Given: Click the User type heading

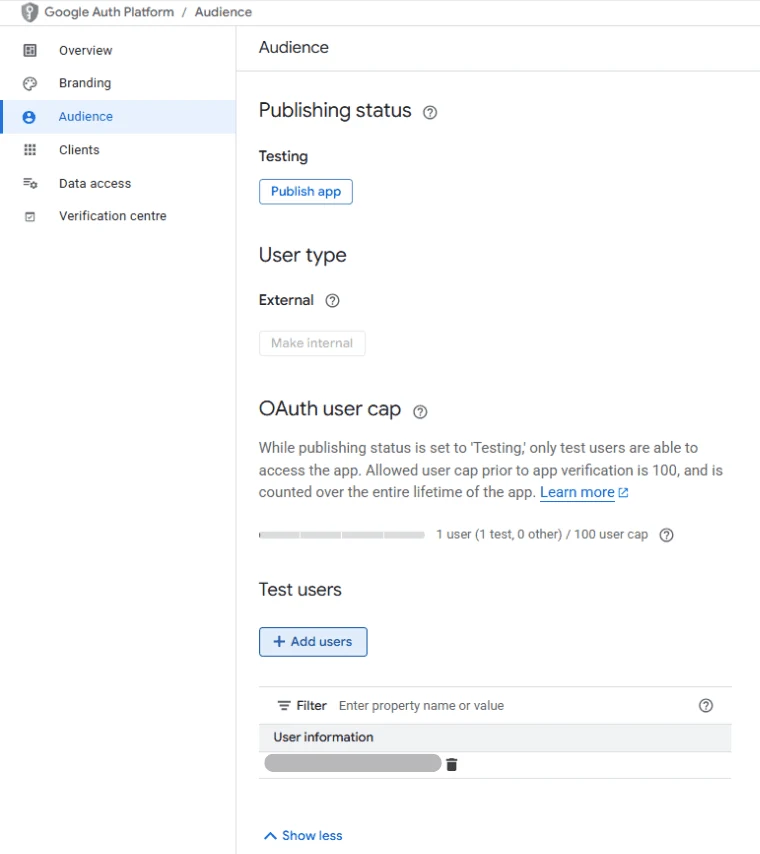Looking at the screenshot, I should coord(302,255).
